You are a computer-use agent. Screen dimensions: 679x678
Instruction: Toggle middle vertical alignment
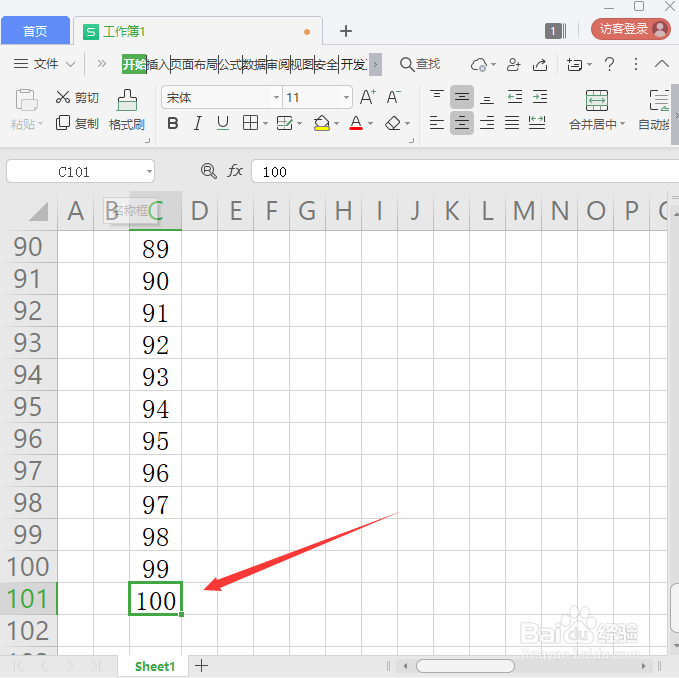[x=462, y=97]
